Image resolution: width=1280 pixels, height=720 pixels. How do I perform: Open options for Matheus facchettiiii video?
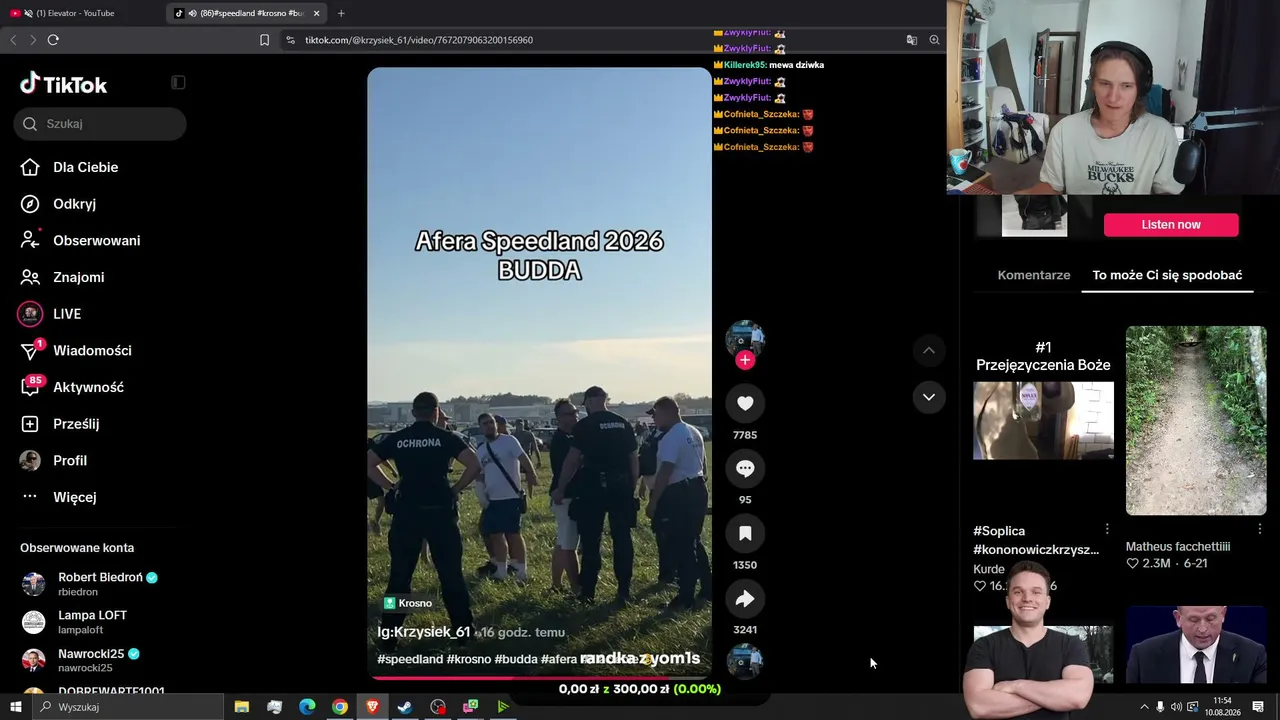1260,529
